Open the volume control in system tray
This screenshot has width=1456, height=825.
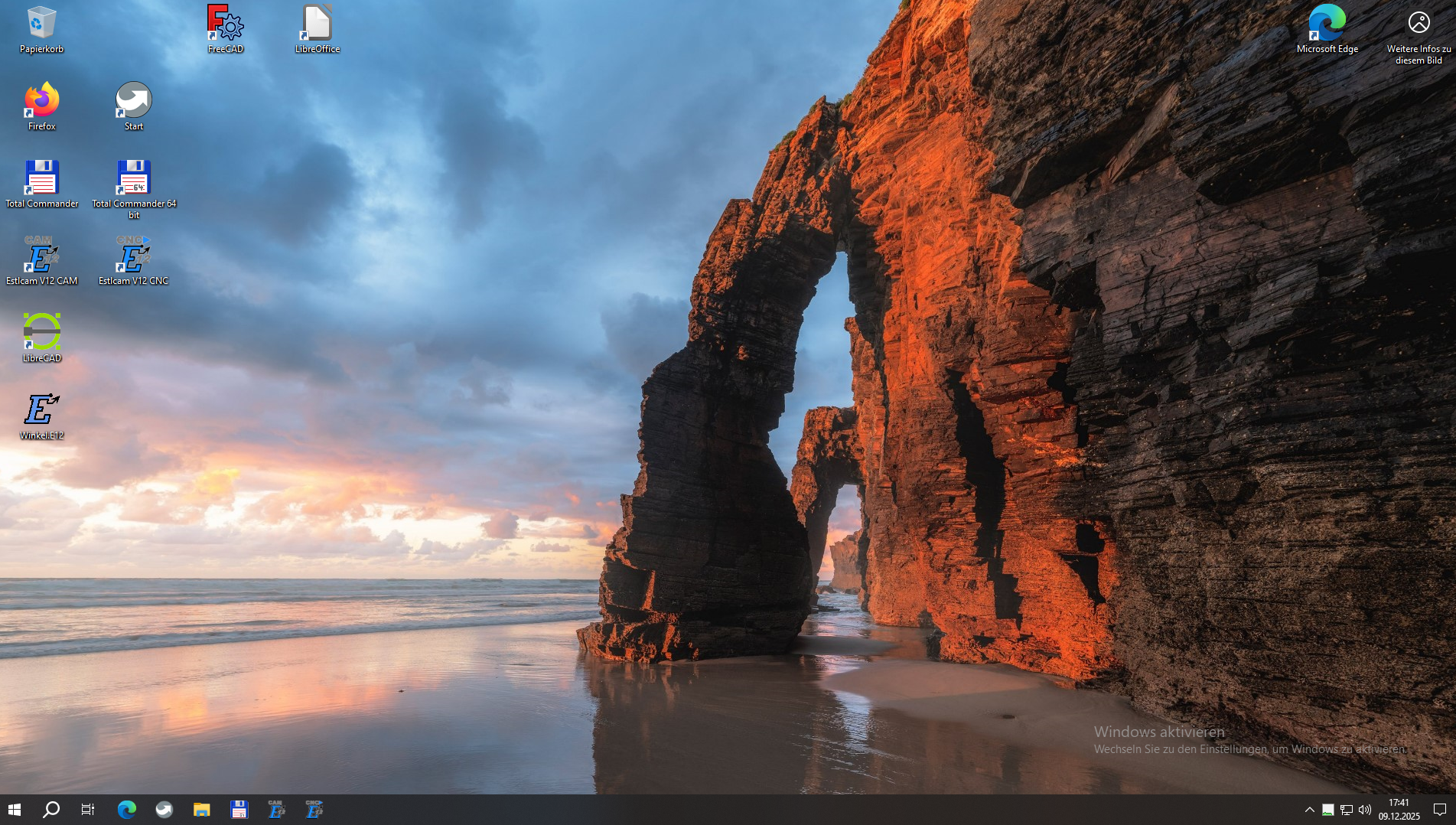[x=1365, y=810]
